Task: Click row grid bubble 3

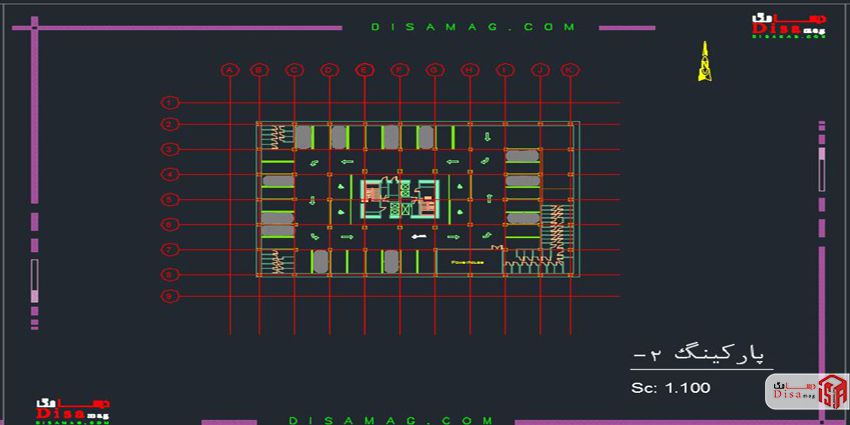Action: tap(171, 149)
